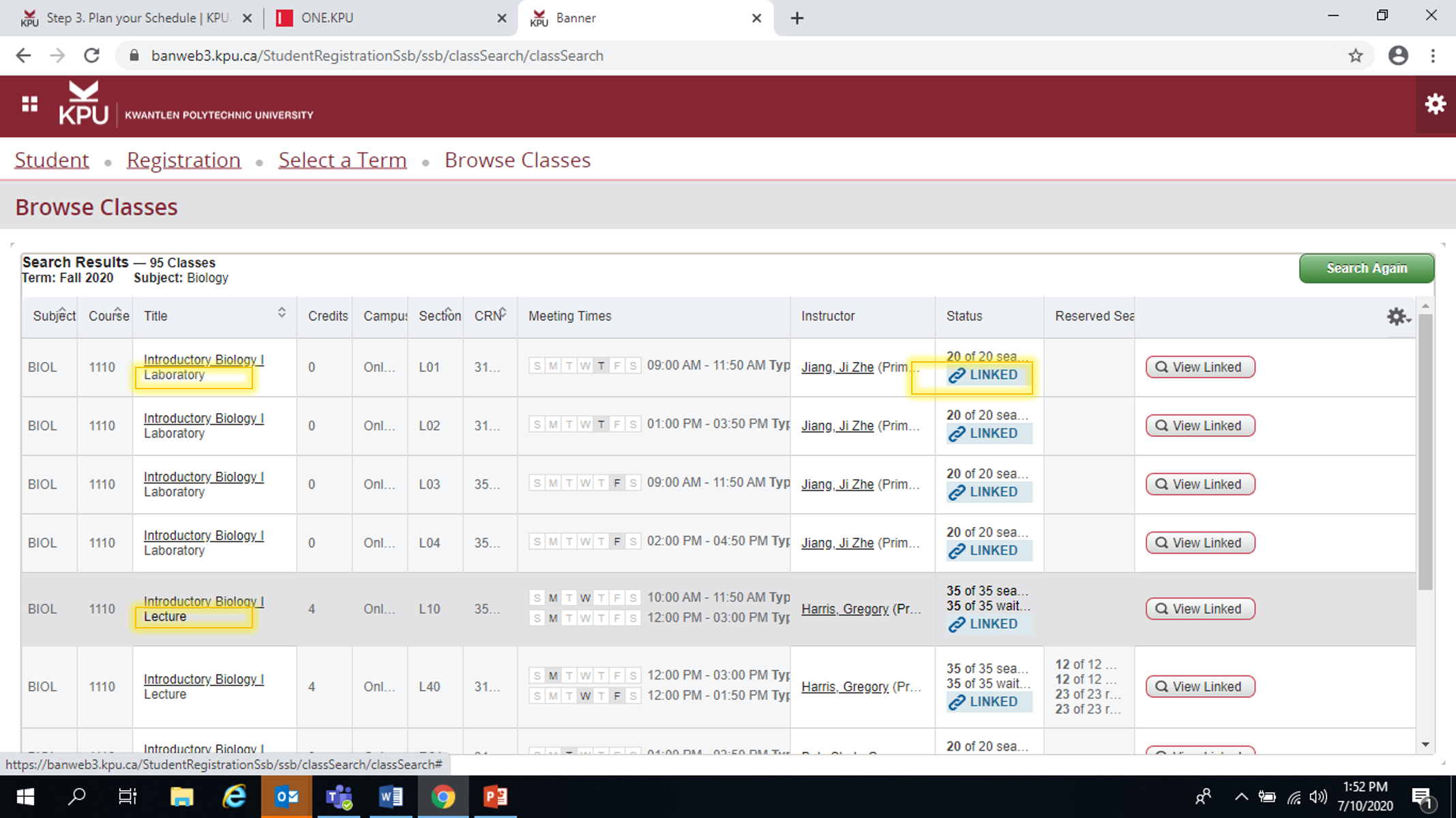Open the KPU apps grid menu icon
Viewport: 1456px width, 818px height.
pyautogui.click(x=29, y=104)
